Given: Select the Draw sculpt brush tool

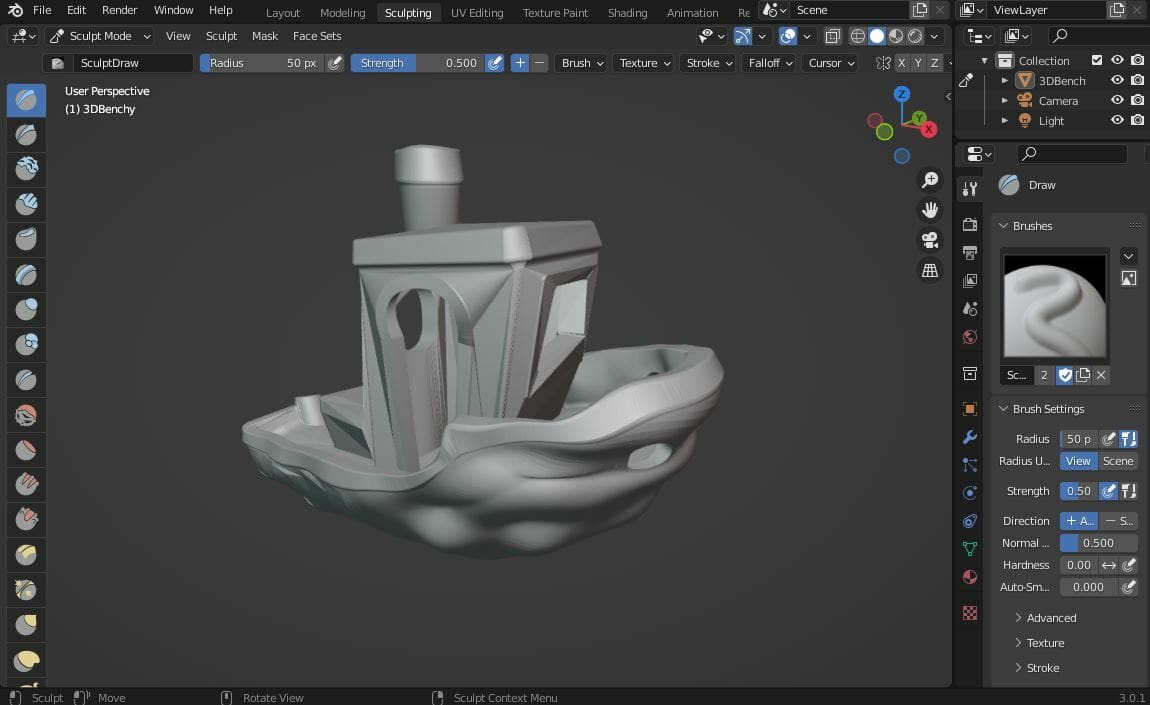Looking at the screenshot, I should coord(27,100).
